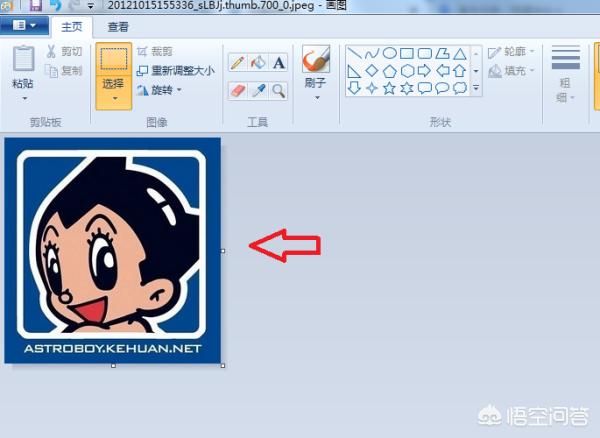
Task: Click the rectangular selection tool icon
Action: 114,59
